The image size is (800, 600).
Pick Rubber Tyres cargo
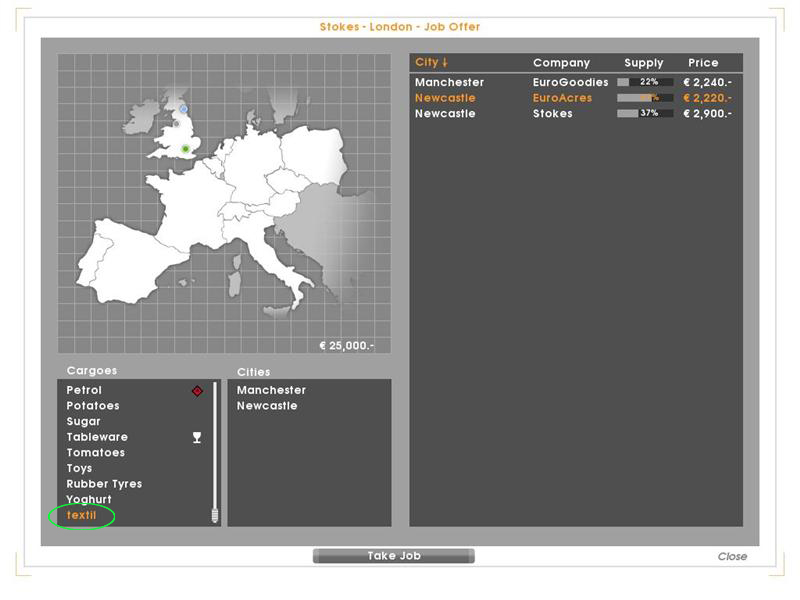104,484
